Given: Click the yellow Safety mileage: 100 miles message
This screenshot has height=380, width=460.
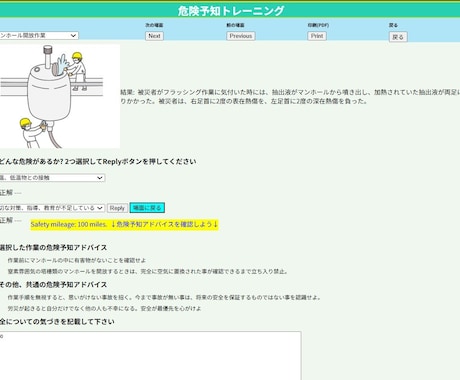Looking at the screenshot, I should 124,224.
